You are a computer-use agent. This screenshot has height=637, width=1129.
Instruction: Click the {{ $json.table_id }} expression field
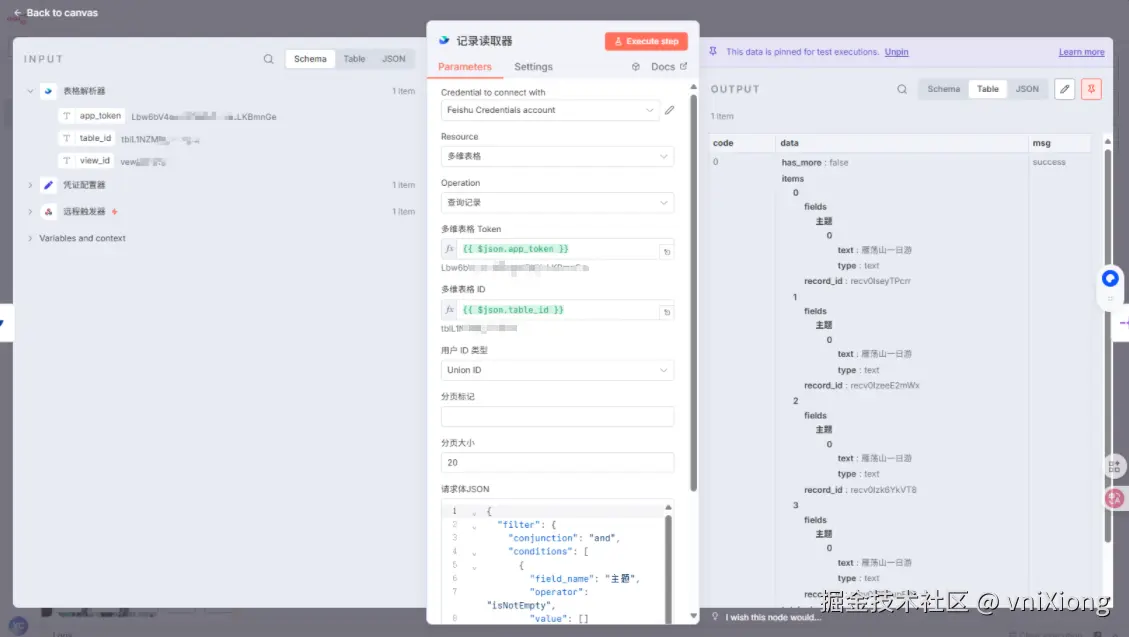pyautogui.click(x=558, y=310)
